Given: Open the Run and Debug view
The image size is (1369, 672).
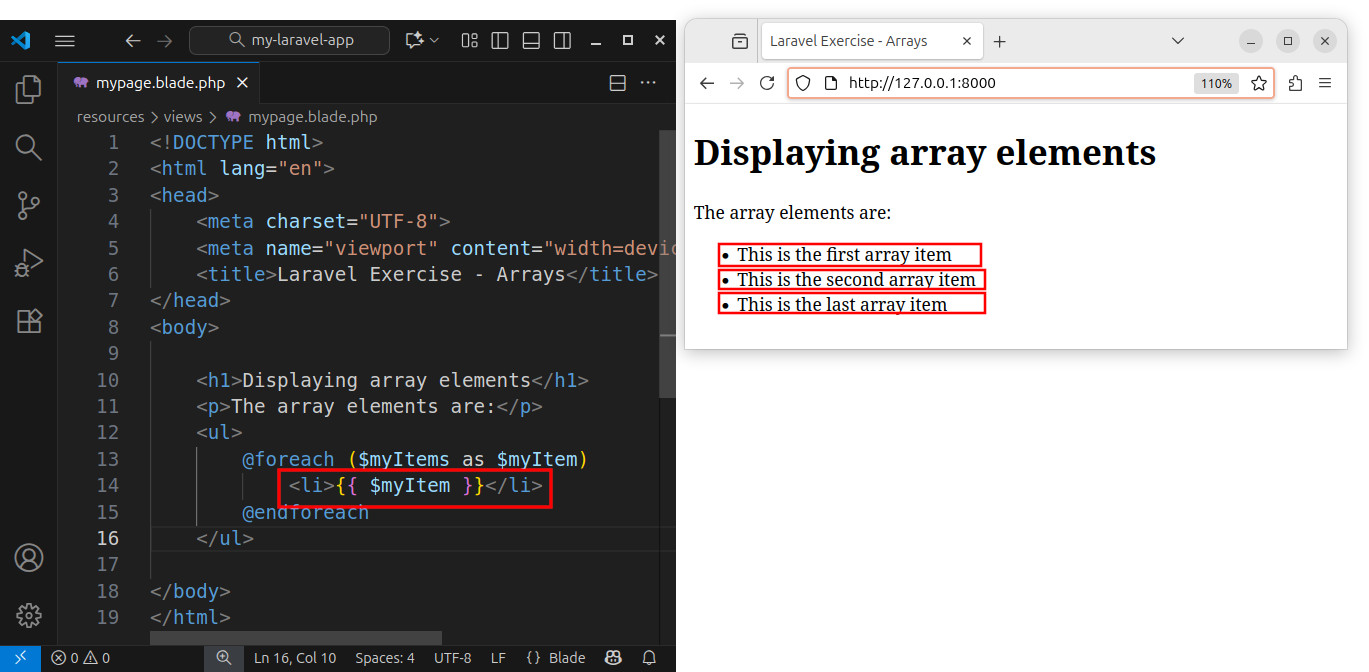Looking at the screenshot, I should pyautogui.click(x=28, y=264).
